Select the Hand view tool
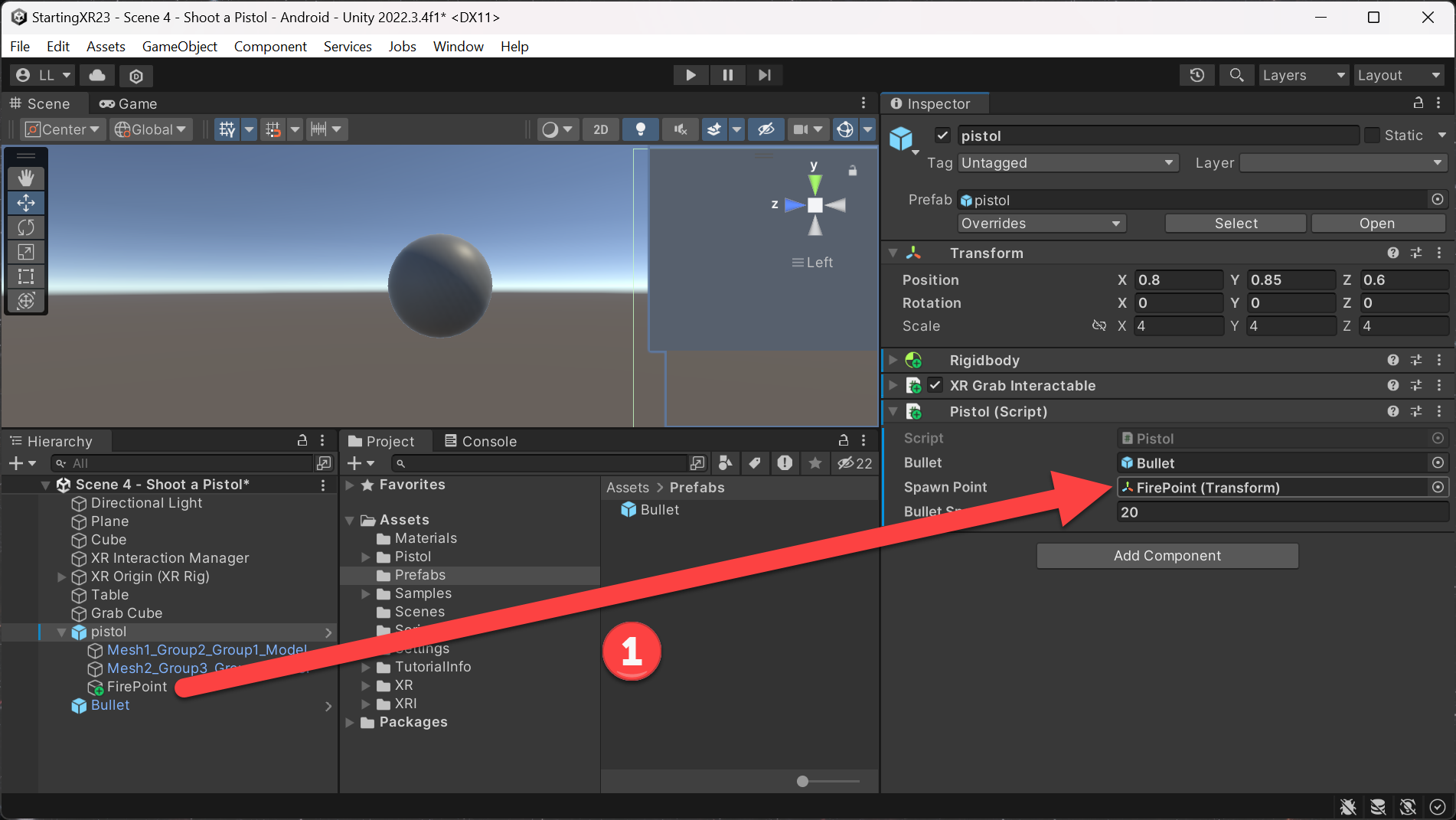This screenshot has width=1456, height=820. [26, 178]
